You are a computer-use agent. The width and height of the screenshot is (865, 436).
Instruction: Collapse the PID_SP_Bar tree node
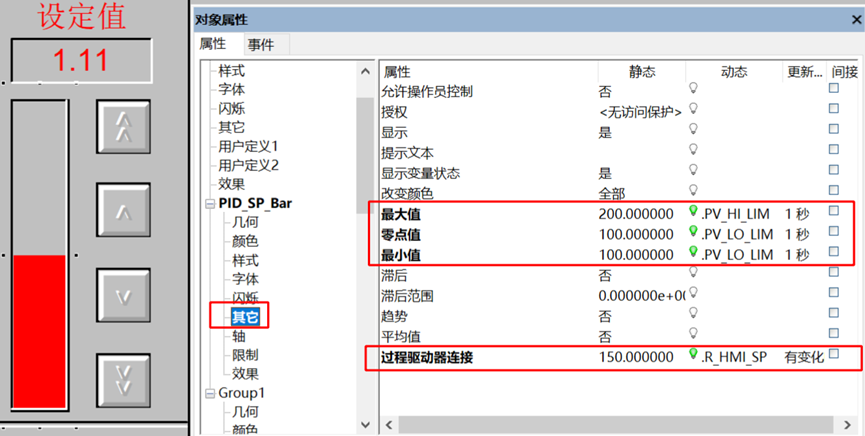click(210, 204)
